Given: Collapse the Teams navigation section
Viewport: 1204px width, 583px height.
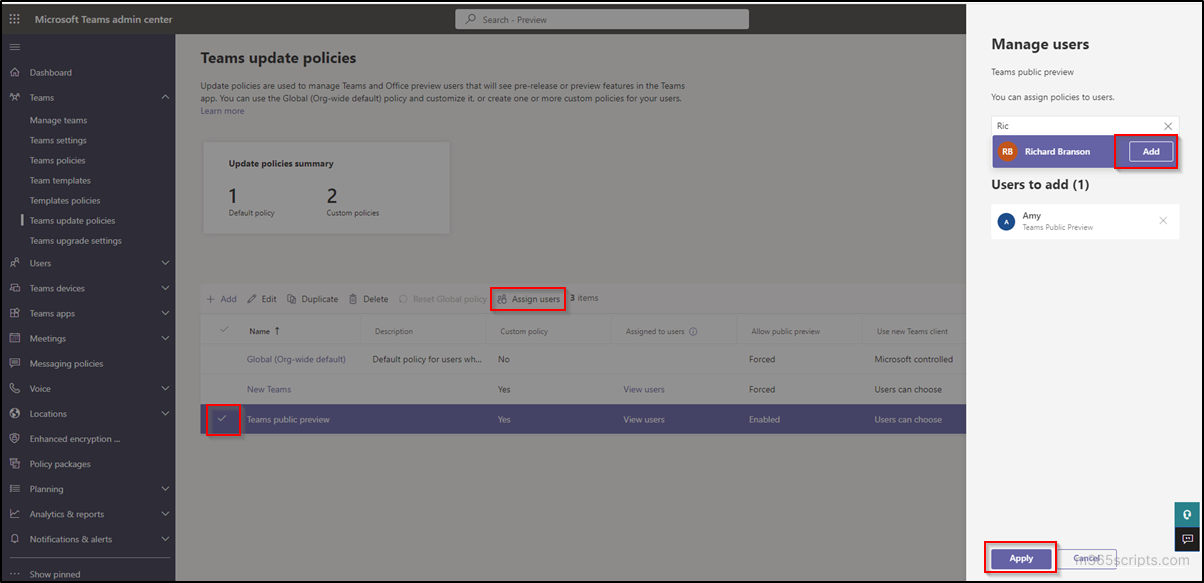Looking at the screenshot, I should (x=164, y=97).
